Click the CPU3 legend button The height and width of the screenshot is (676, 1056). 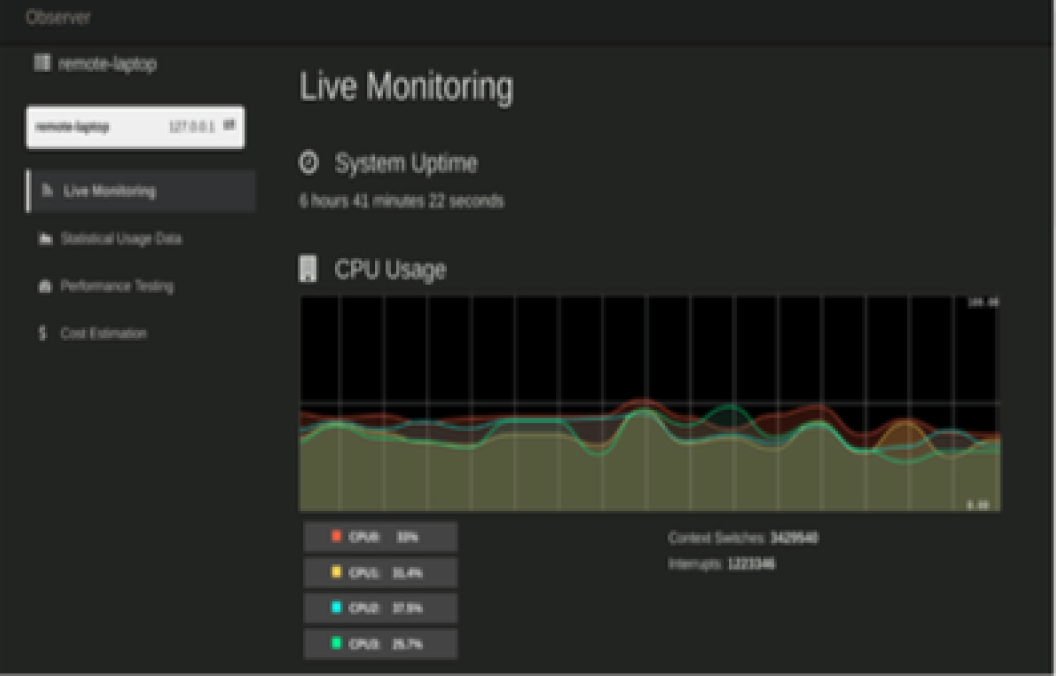point(380,644)
